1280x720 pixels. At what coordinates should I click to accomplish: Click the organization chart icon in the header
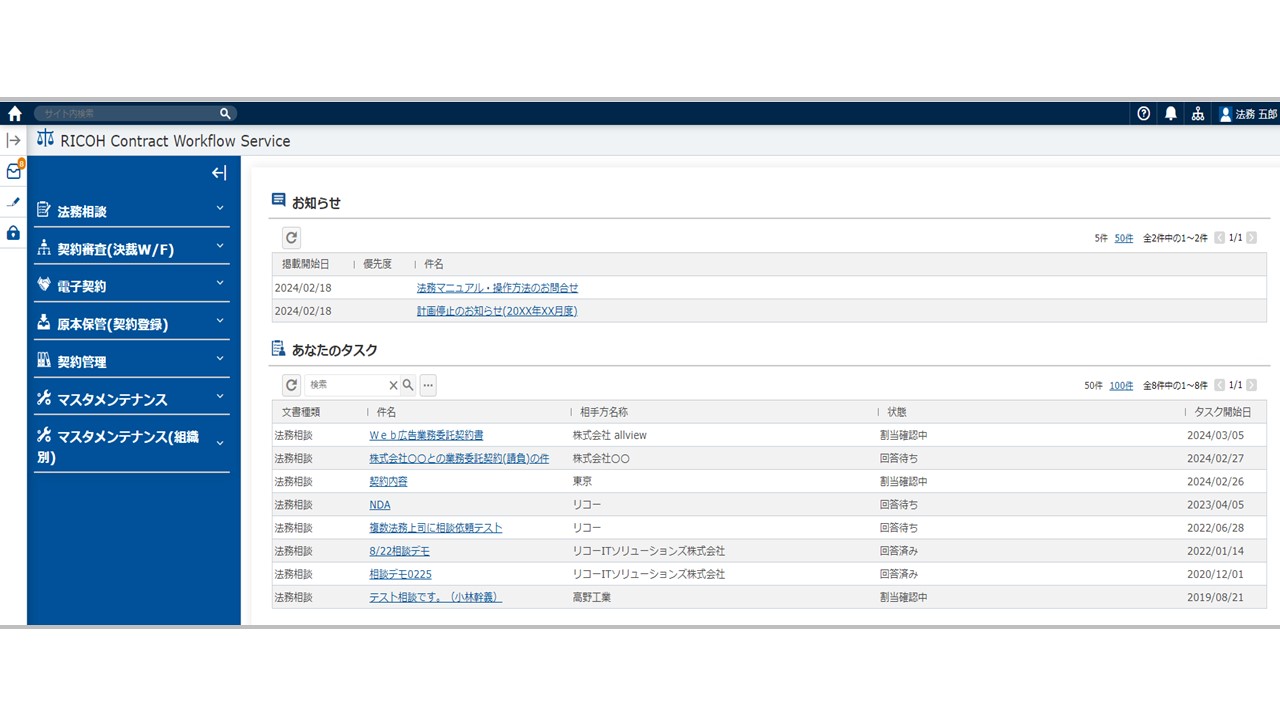click(x=1198, y=113)
